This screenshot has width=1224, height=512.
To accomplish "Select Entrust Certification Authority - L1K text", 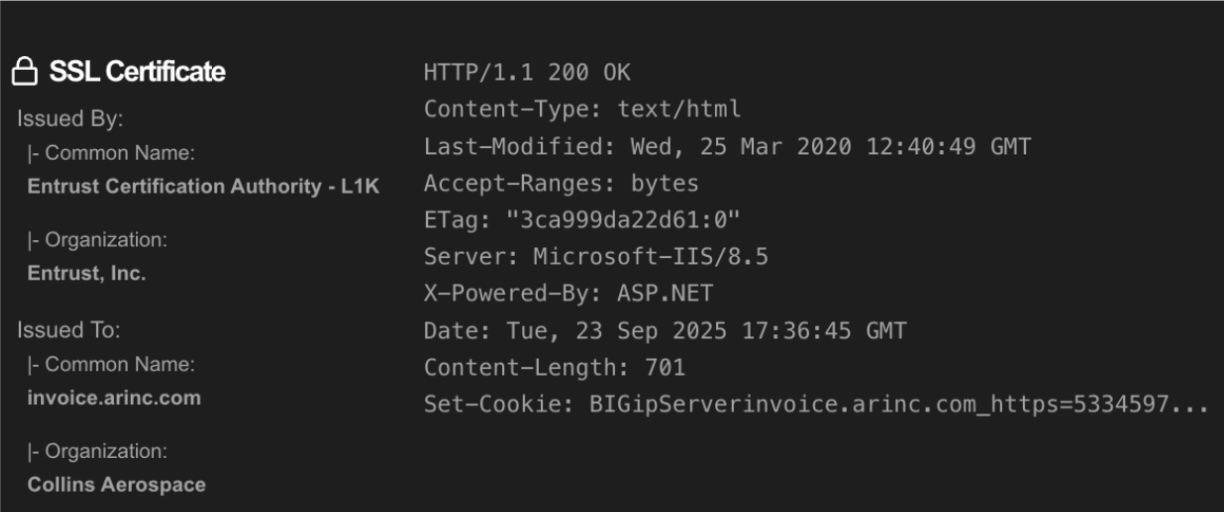I will pyautogui.click(x=203, y=186).
